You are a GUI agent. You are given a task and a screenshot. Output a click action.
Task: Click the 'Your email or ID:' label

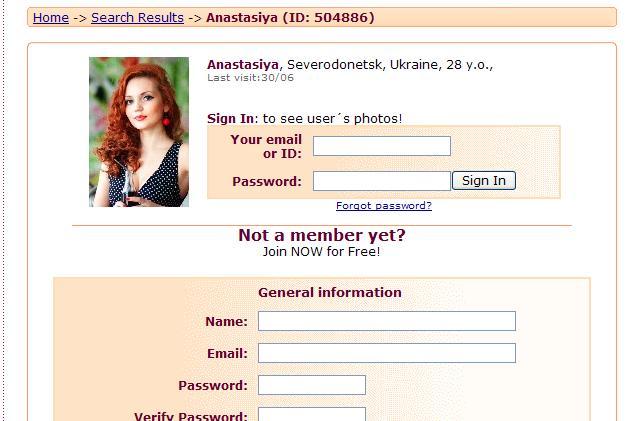click(266, 146)
